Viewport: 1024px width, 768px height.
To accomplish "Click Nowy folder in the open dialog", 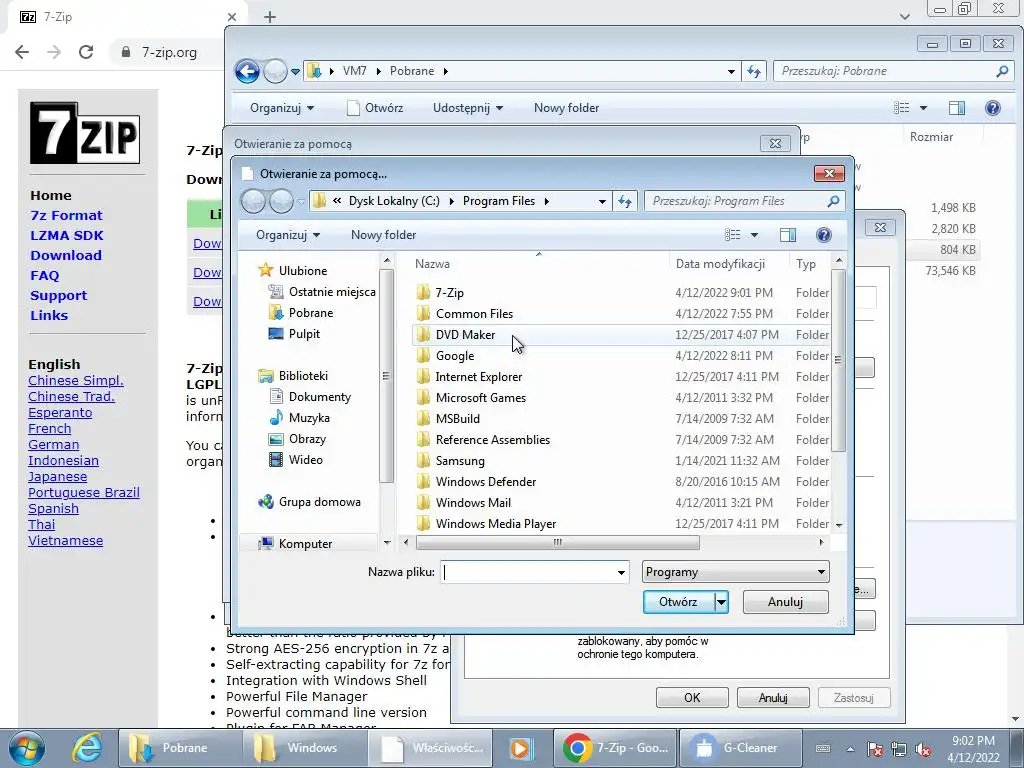I will point(383,234).
